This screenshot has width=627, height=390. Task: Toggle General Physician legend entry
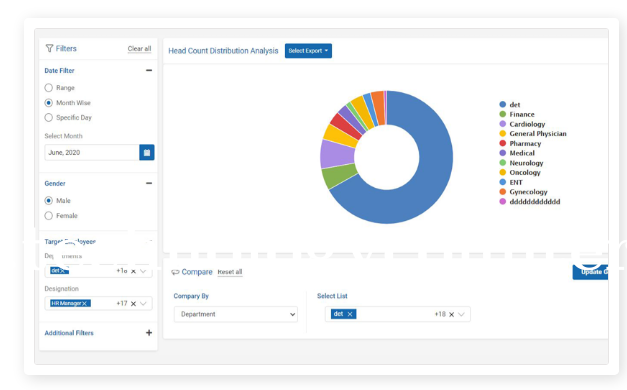pos(533,134)
